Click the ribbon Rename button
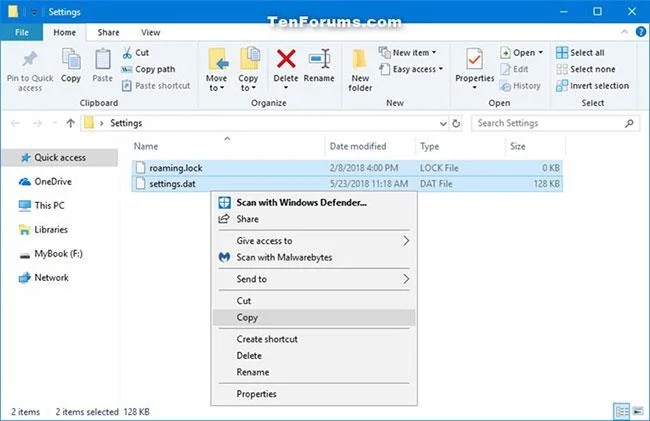The image size is (650, 421). point(319,65)
